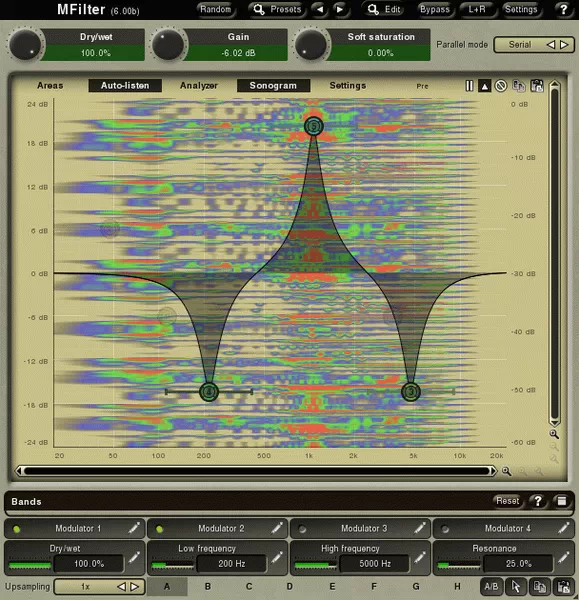
Task: Open Areas tab in graph
Action: (x=50, y=85)
